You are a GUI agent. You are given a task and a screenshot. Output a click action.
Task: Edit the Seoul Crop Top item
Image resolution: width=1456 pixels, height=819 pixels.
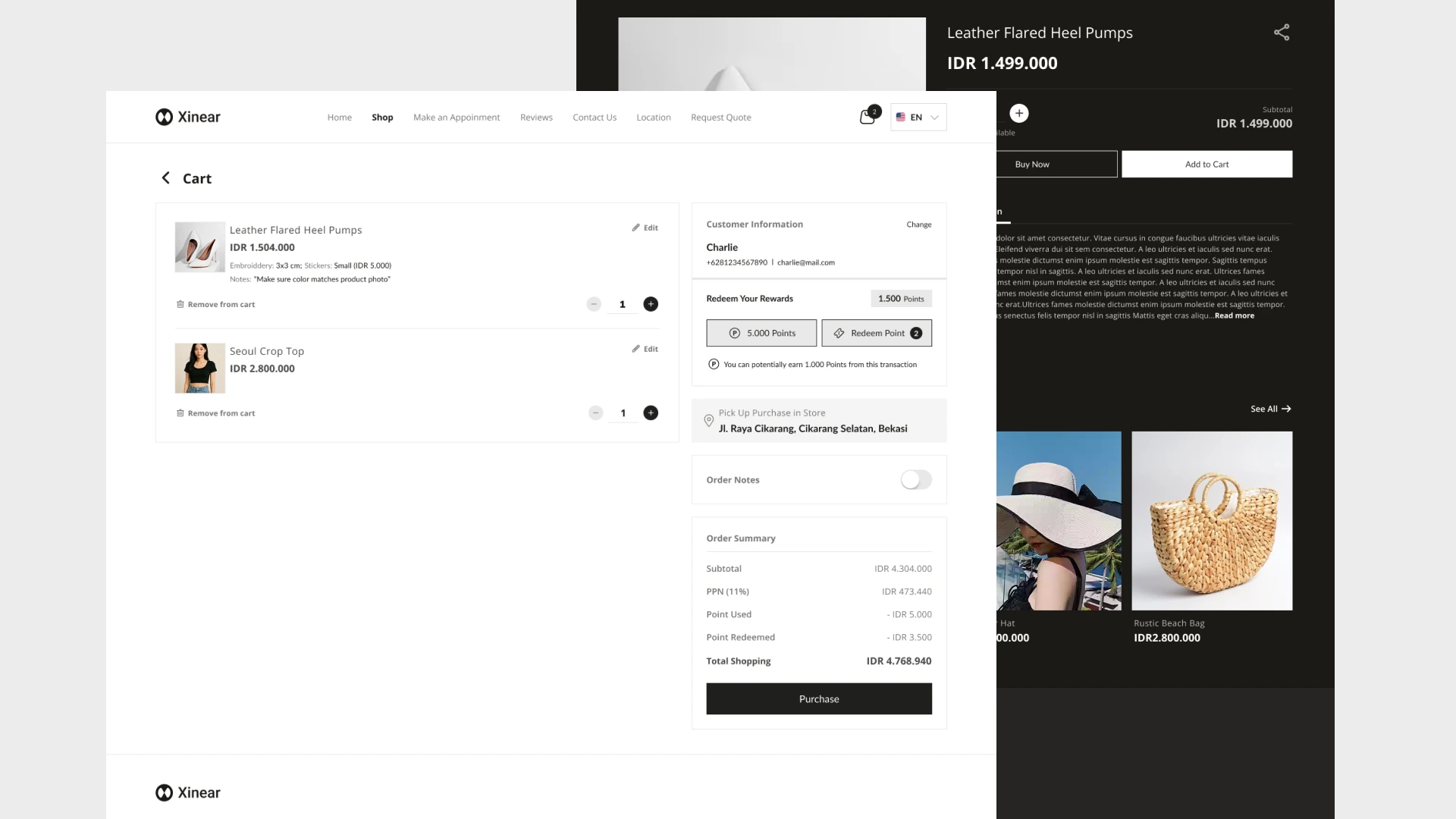pyautogui.click(x=645, y=350)
